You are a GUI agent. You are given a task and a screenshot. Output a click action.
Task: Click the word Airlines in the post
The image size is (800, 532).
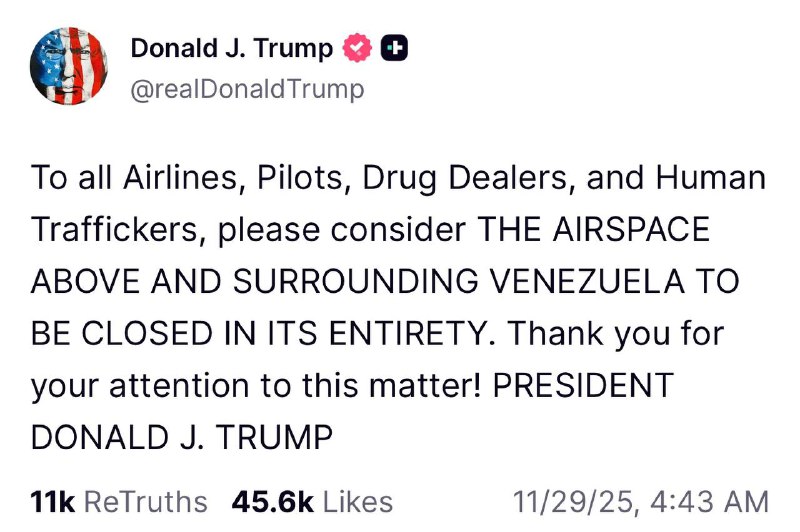click(182, 178)
